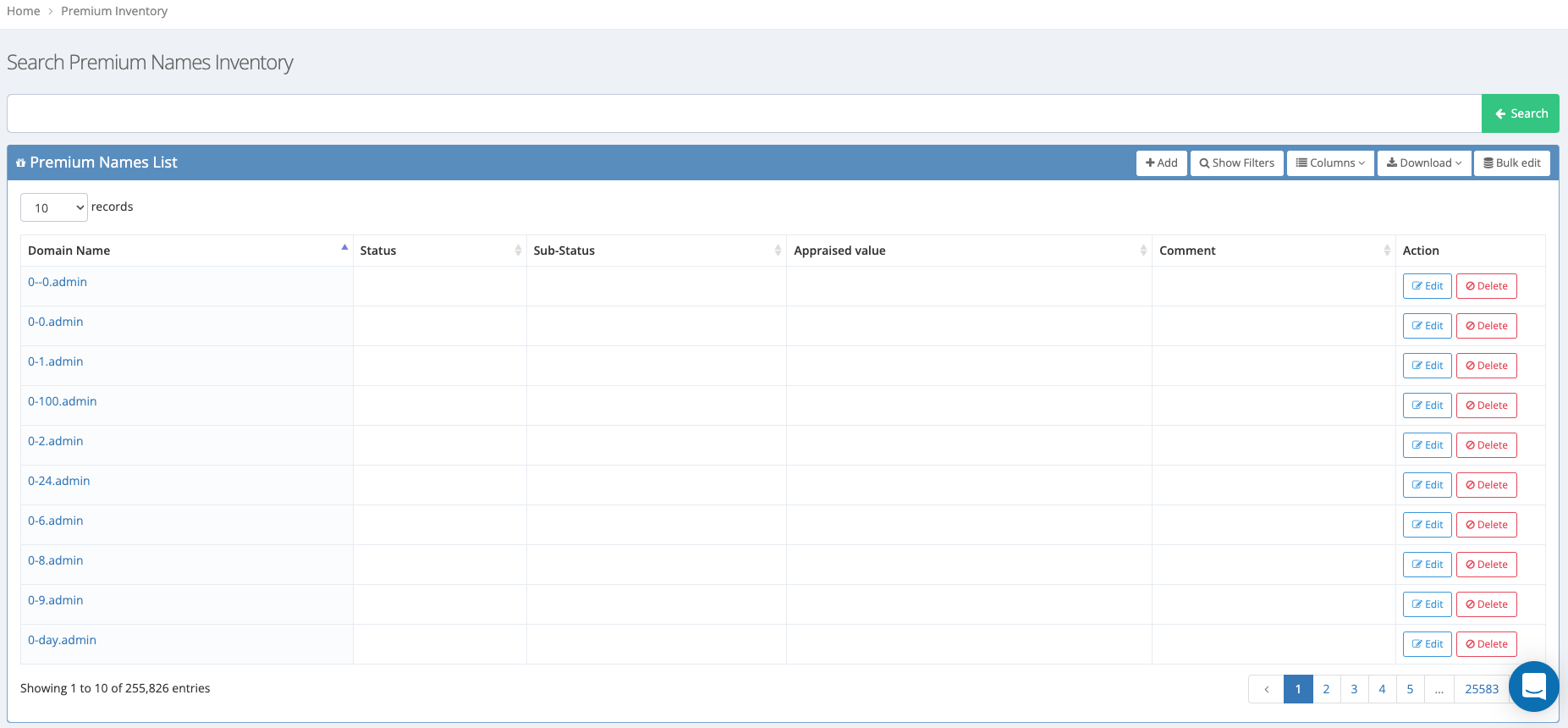Open the 0-100.admin domain link
The image size is (1568, 728).
(63, 401)
